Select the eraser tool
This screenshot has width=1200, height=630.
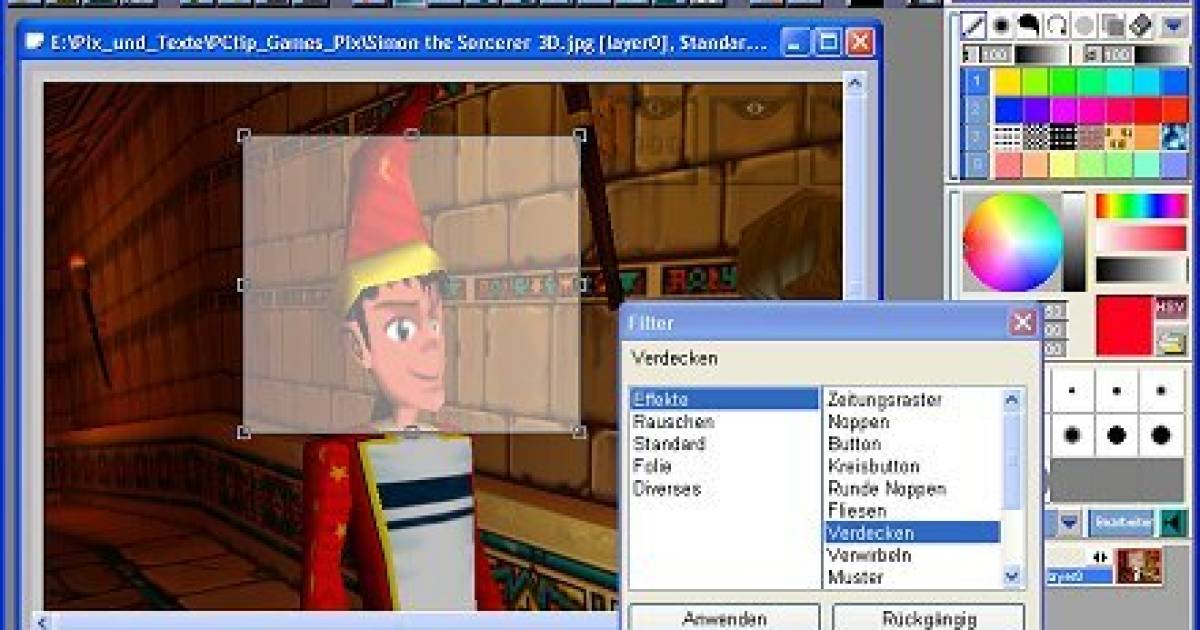tap(1141, 24)
